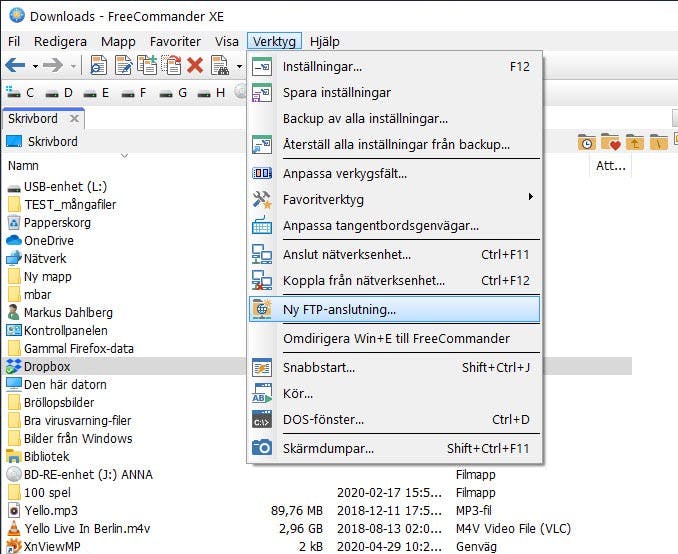Choose Omdirigera Win+E till FreeCommander
678x554 pixels.
(394, 339)
